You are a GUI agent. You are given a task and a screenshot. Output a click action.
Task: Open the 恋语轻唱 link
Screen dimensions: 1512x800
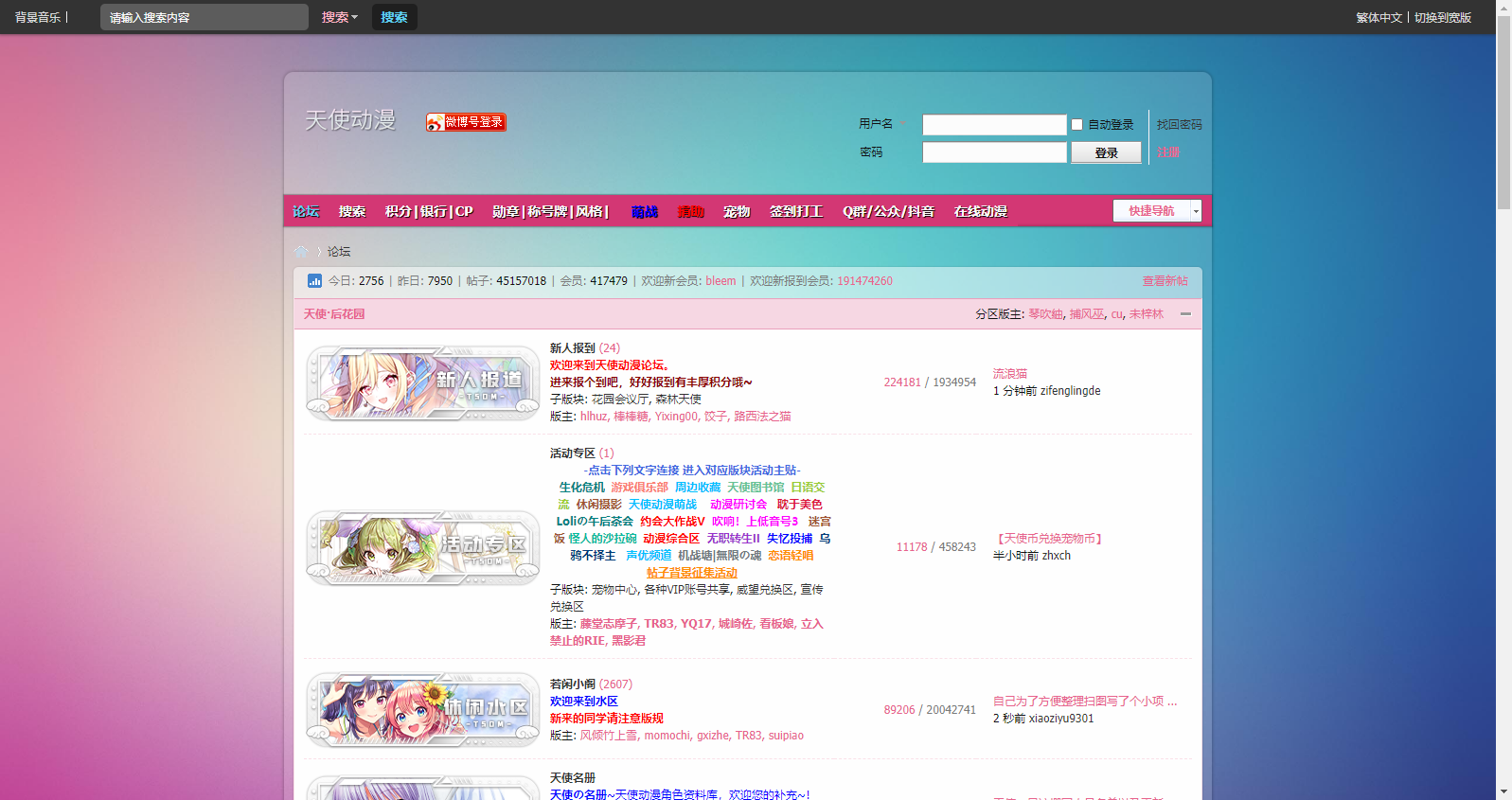(791, 556)
